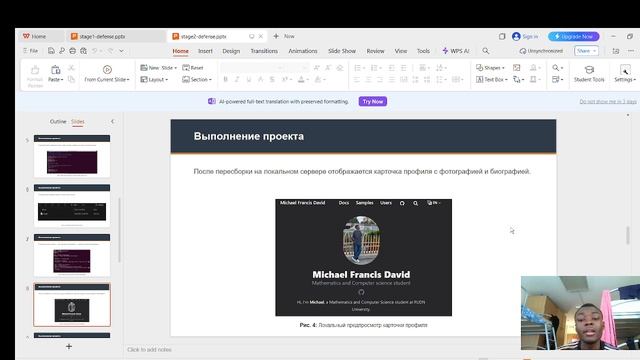Open the Transitions ribbon tab
The image size is (640, 360).
point(264,51)
